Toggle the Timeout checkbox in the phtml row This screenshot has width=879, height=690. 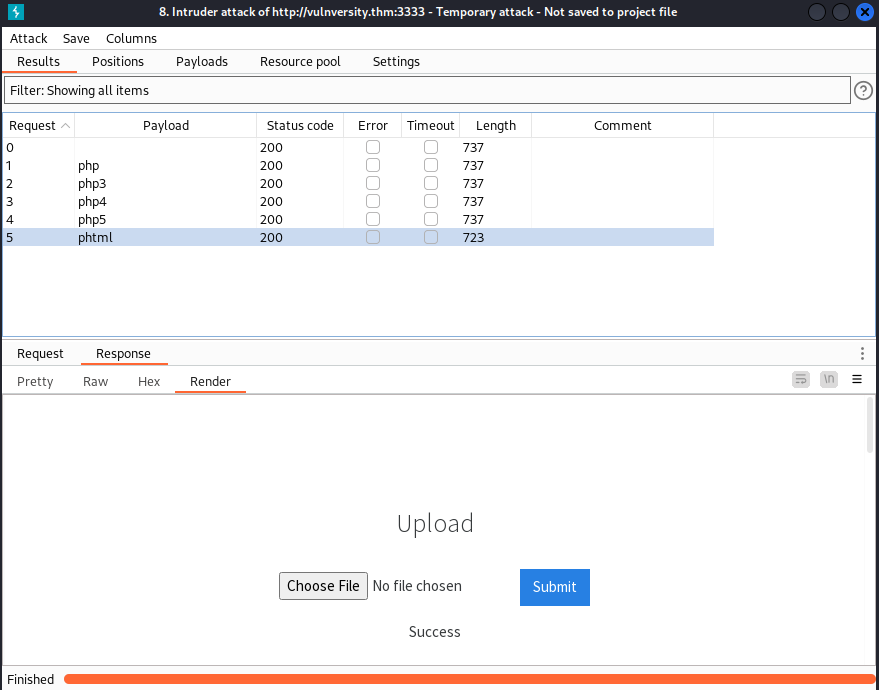[x=431, y=237]
